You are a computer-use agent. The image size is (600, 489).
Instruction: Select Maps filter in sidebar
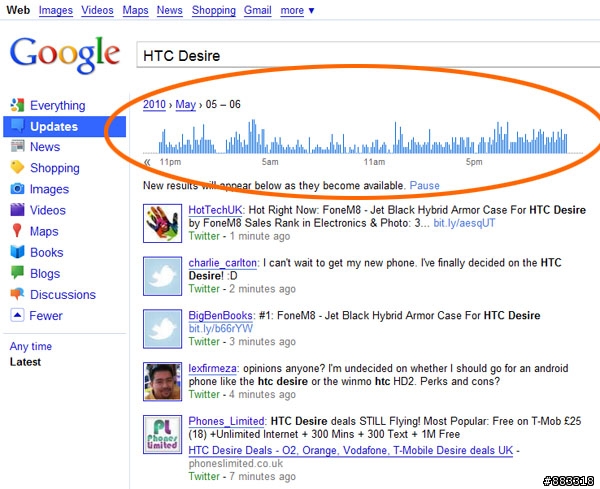coord(44,231)
